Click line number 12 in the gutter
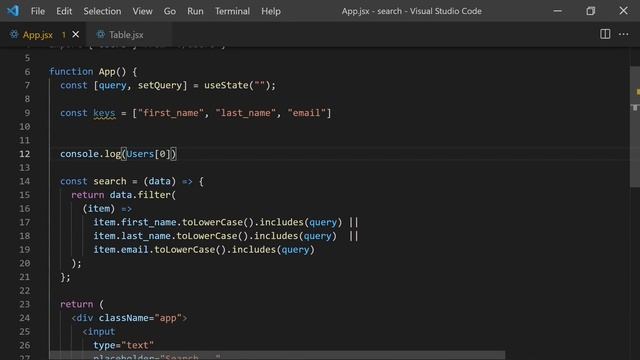 point(24,154)
